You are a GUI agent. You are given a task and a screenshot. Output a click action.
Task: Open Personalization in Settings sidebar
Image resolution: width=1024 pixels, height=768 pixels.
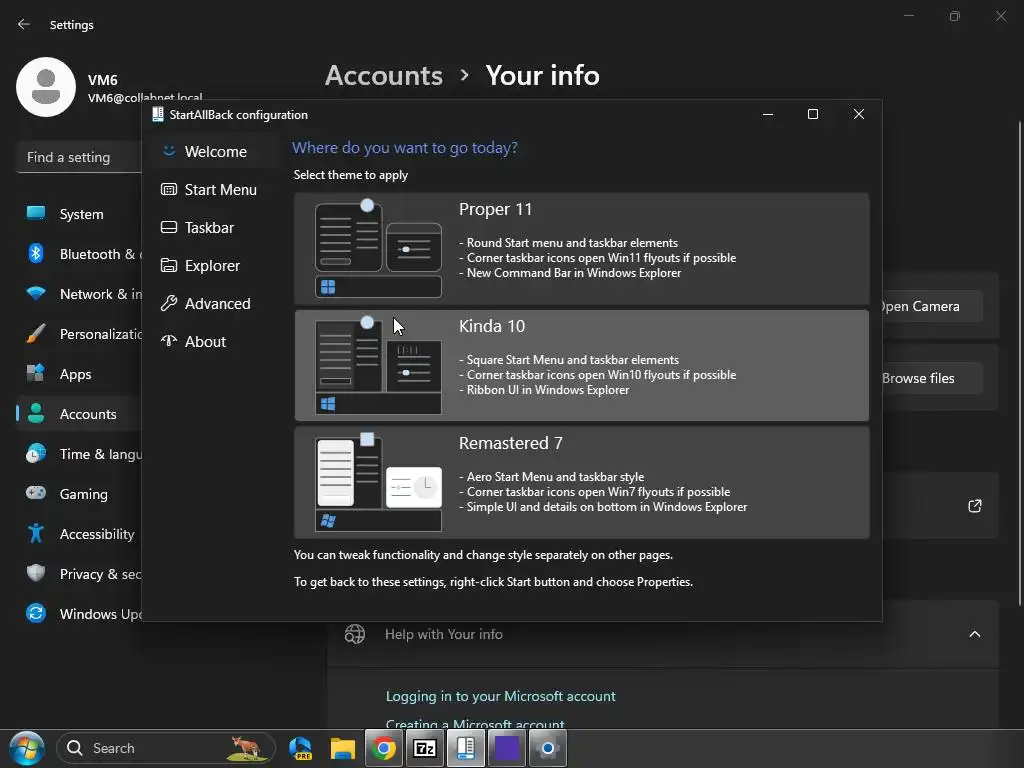coord(80,334)
